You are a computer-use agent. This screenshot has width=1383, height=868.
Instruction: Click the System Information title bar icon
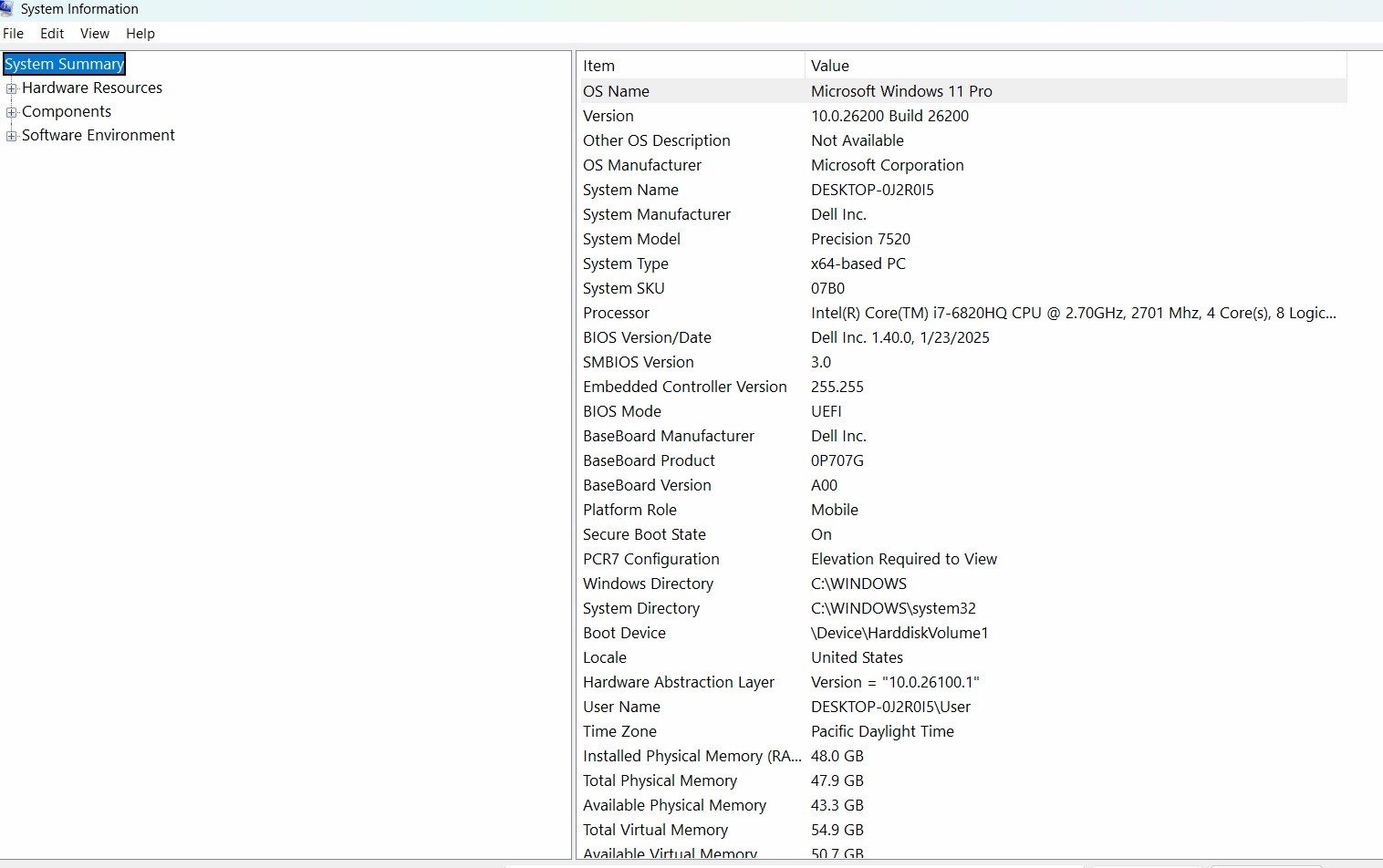pos(6,9)
